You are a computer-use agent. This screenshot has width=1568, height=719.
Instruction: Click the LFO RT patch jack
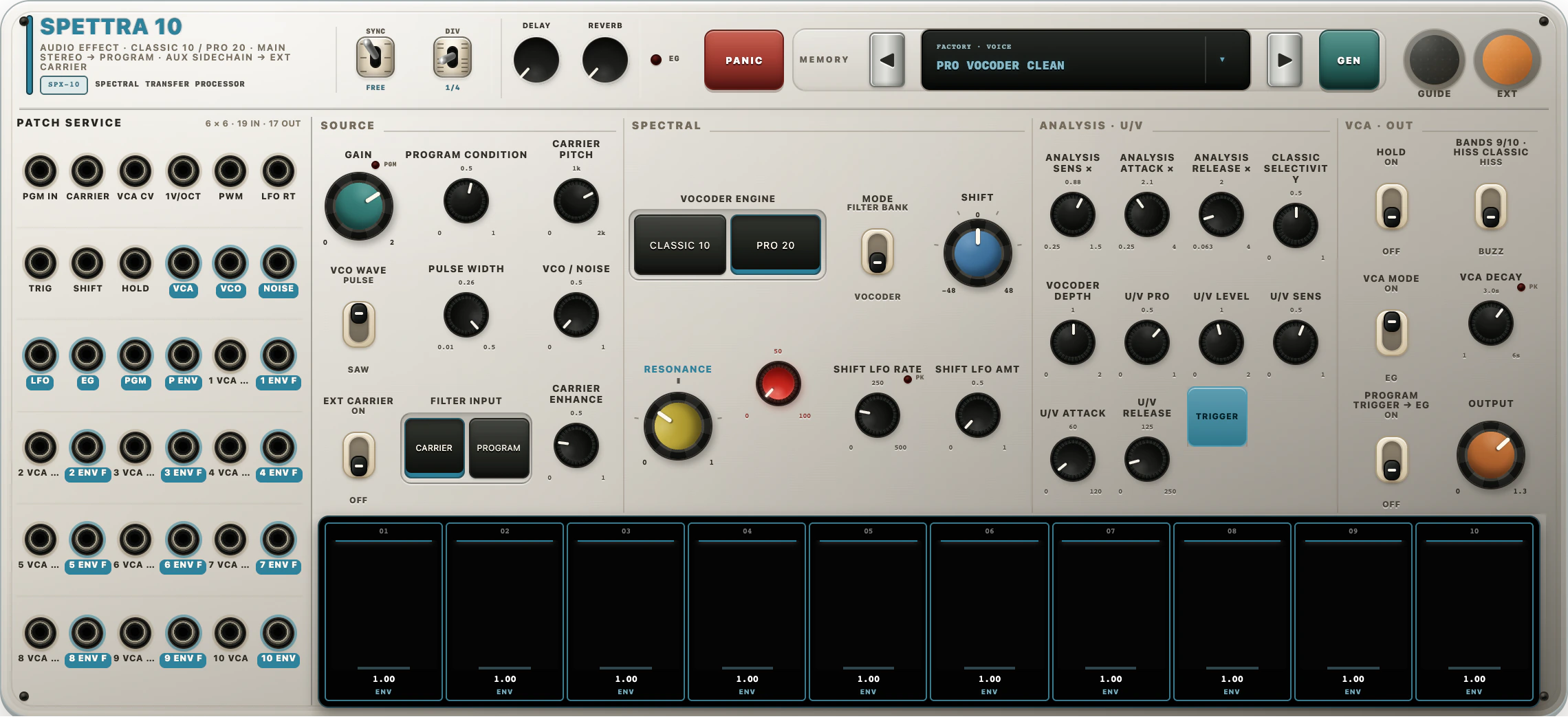(x=279, y=170)
